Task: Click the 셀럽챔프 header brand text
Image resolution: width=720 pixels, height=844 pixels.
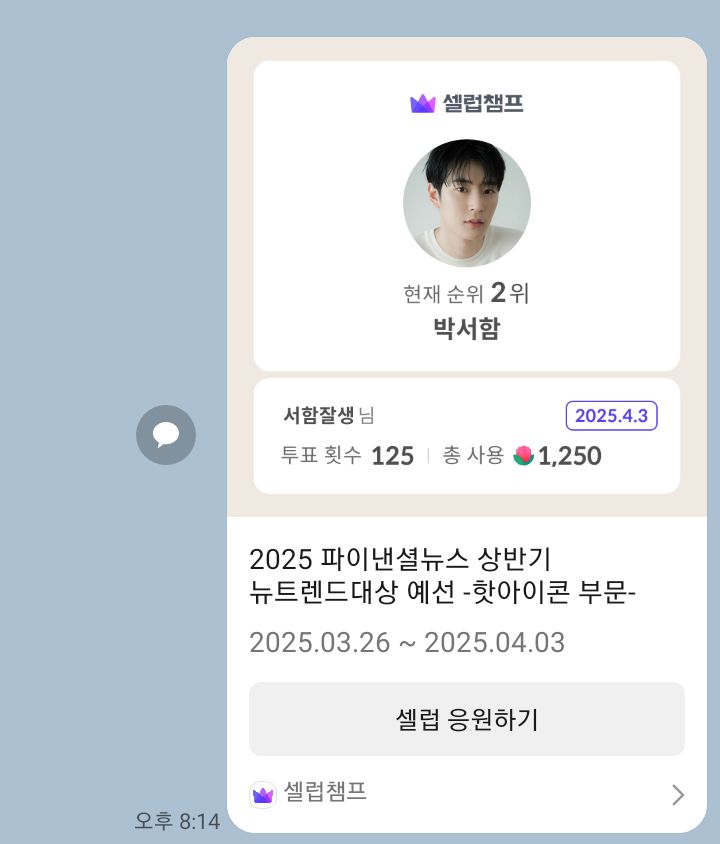Action: click(481, 103)
